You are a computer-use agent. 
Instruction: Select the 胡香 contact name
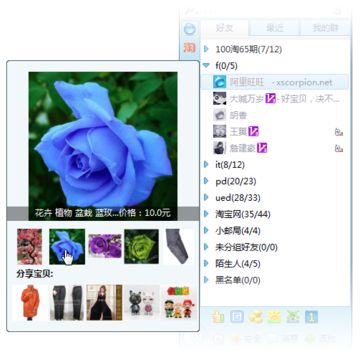click(x=238, y=115)
